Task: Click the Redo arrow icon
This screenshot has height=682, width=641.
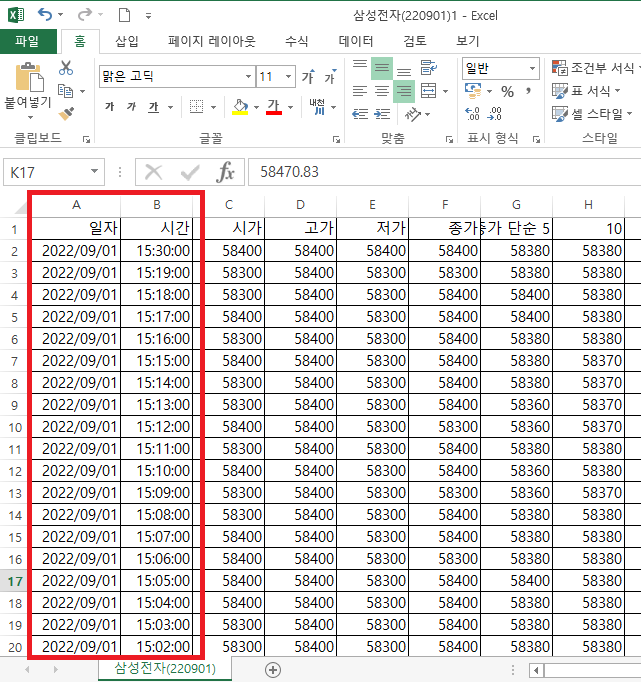Action: pos(84,15)
